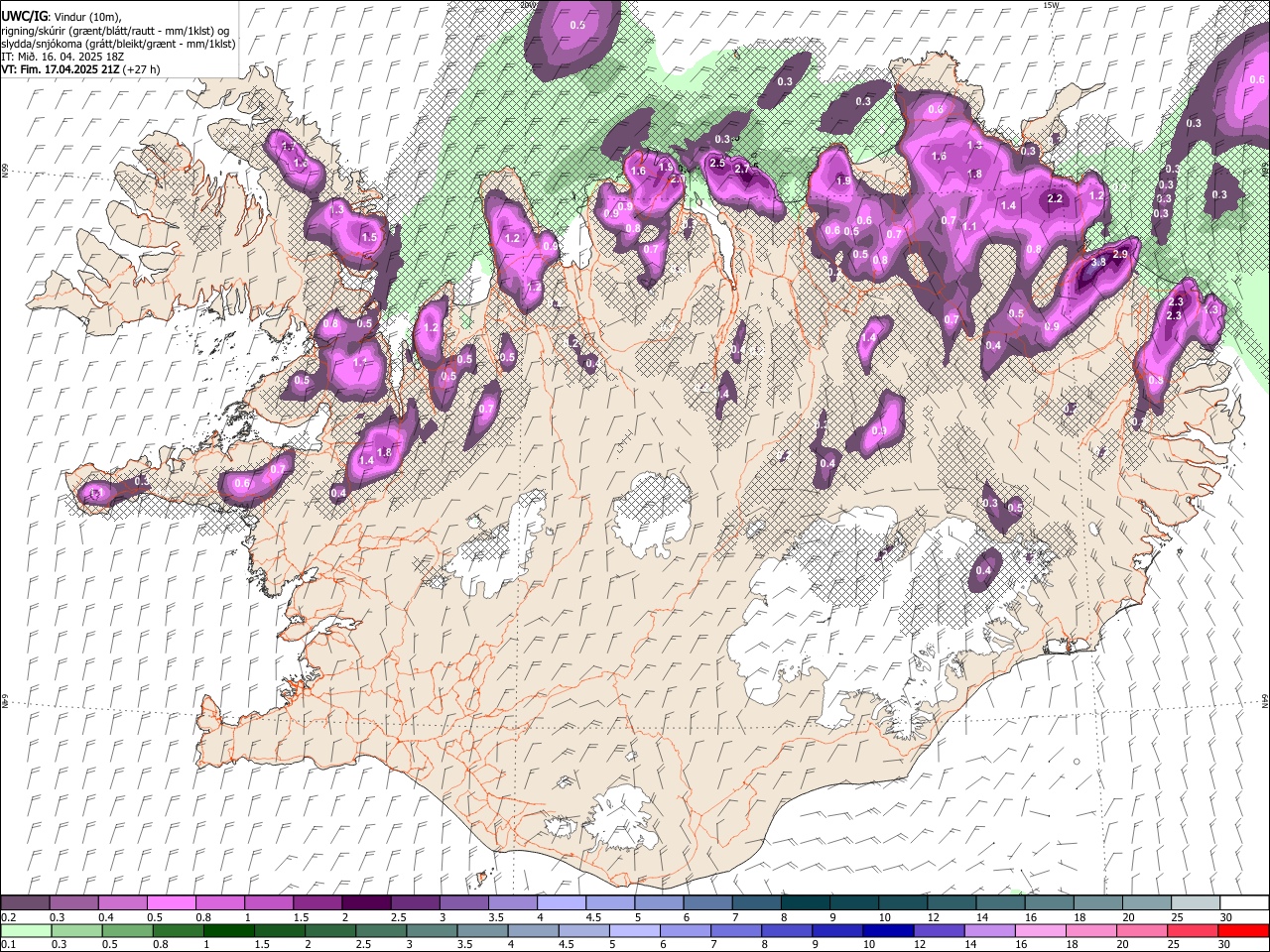Image resolution: width=1270 pixels, height=952 pixels.
Task: Click the 3.8 precipitation value on map
Action: pyautogui.click(x=1097, y=262)
